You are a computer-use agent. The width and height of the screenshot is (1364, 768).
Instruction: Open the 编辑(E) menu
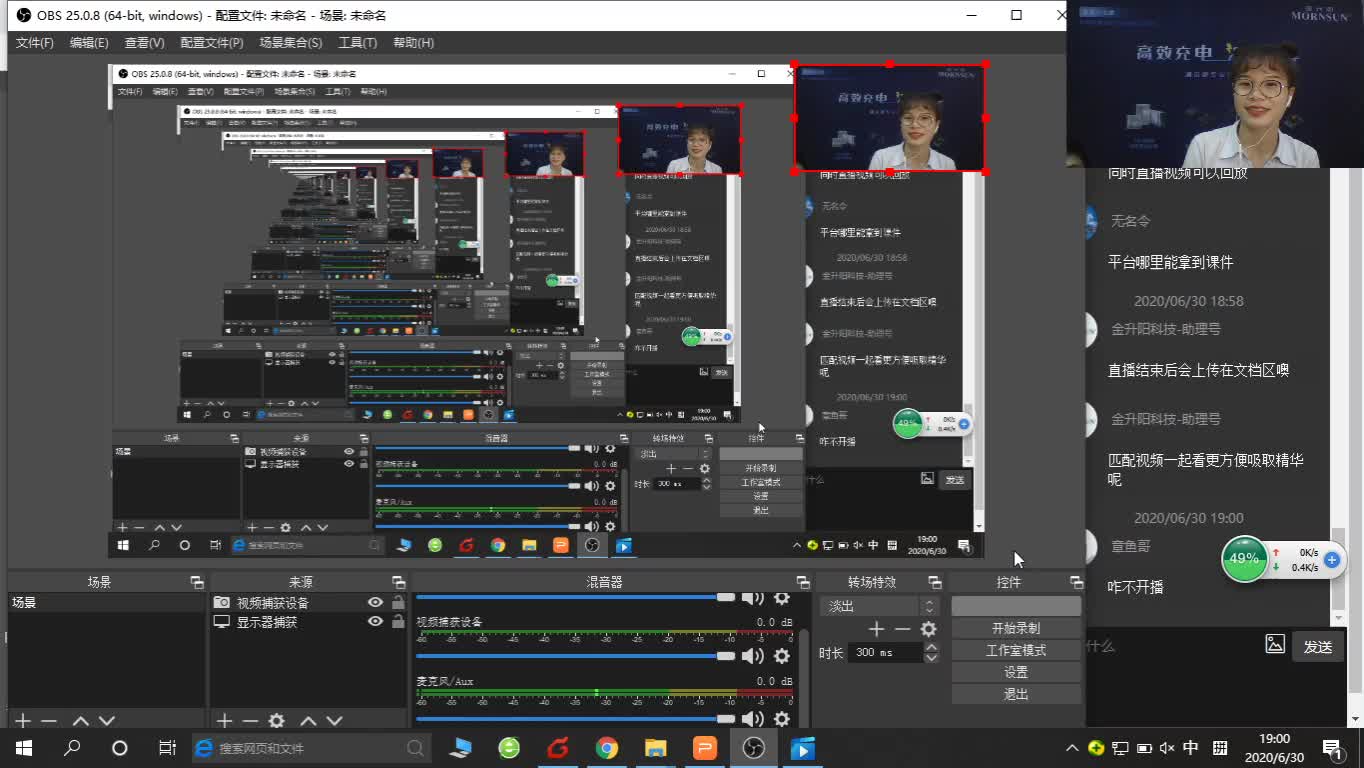click(x=89, y=43)
